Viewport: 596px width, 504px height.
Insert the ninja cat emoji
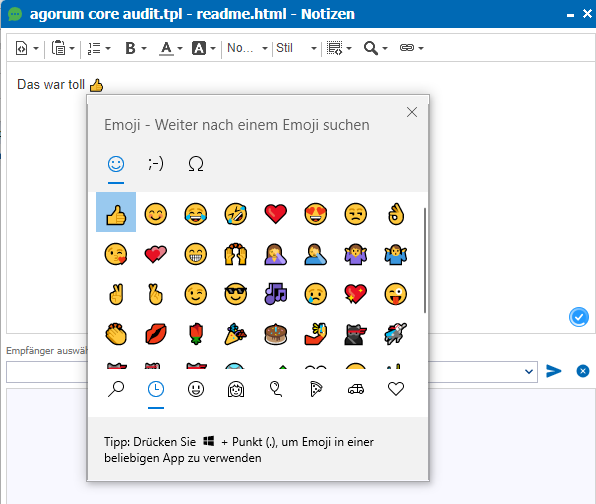[356, 334]
